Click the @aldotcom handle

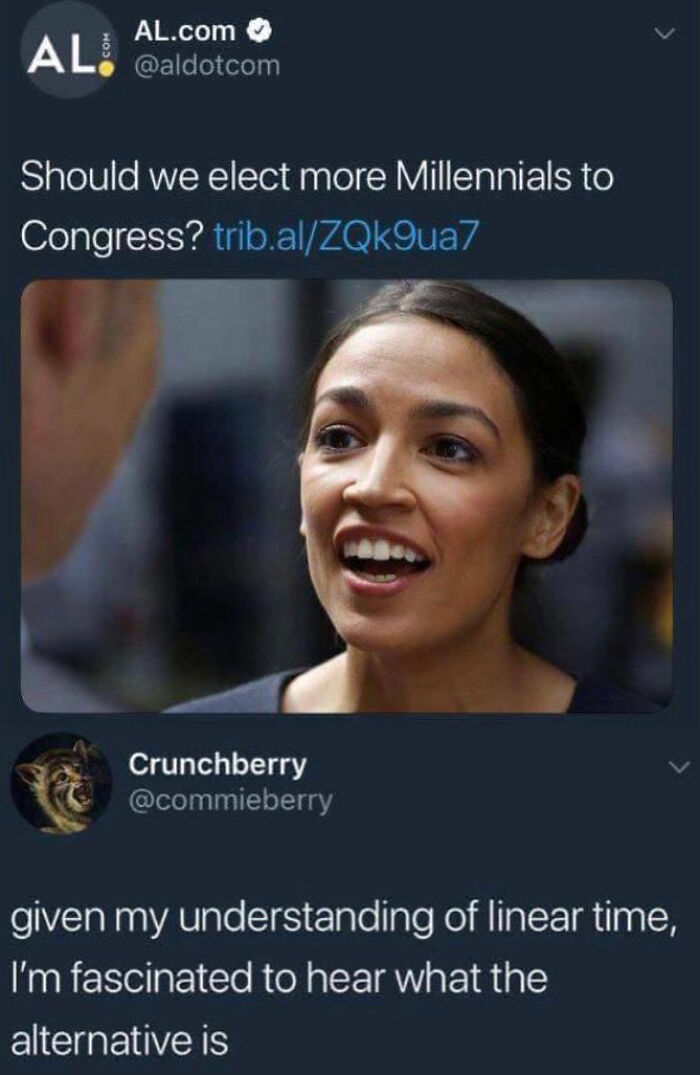206,66
